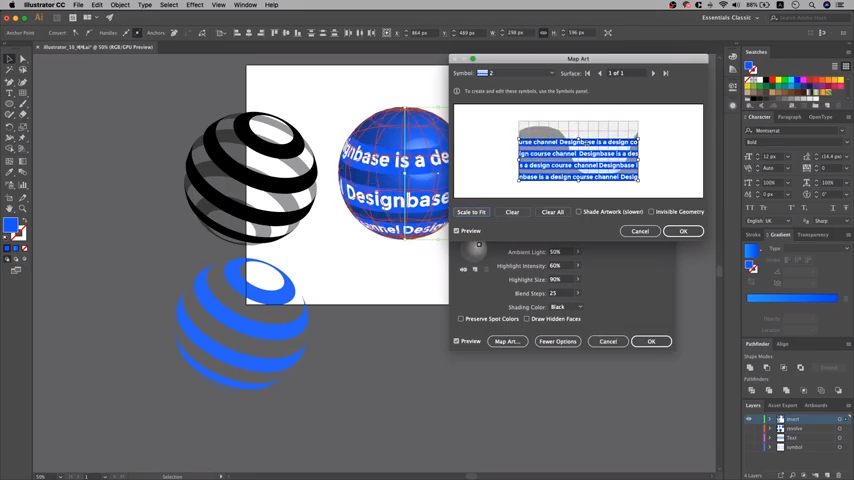
Task: Click the Map Art... button
Action: 508,342
